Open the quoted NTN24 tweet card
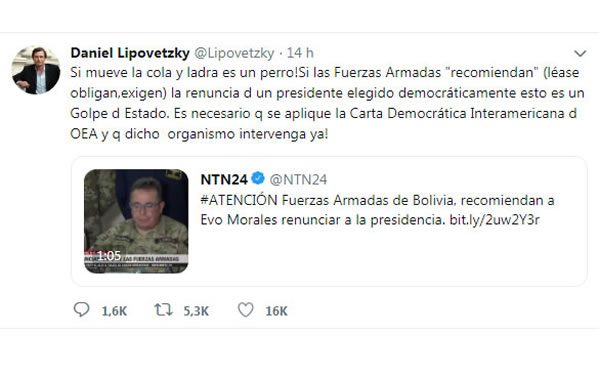 pyautogui.click(x=329, y=221)
